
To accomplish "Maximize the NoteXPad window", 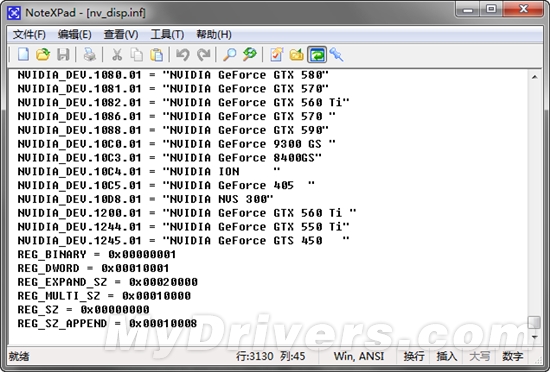I will pos(491,9).
